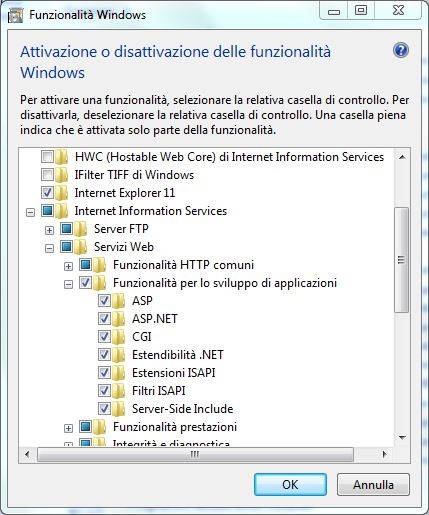The width and height of the screenshot is (429, 515).
Task: Uncheck the ASP.NET checkbox
Action: [104, 318]
